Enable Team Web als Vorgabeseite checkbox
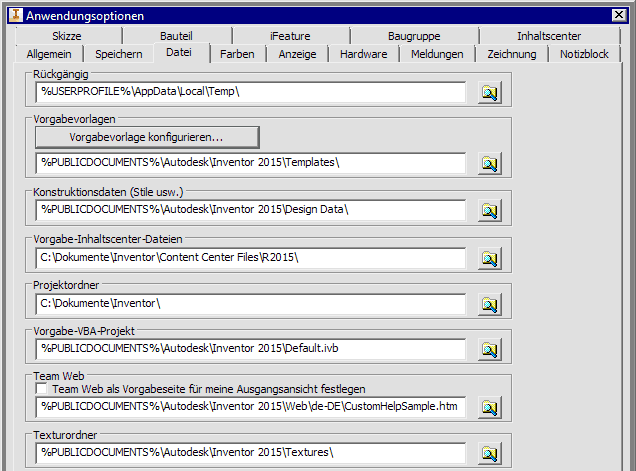Image resolution: width=636 pixels, height=471 pixels. [41, 389]
